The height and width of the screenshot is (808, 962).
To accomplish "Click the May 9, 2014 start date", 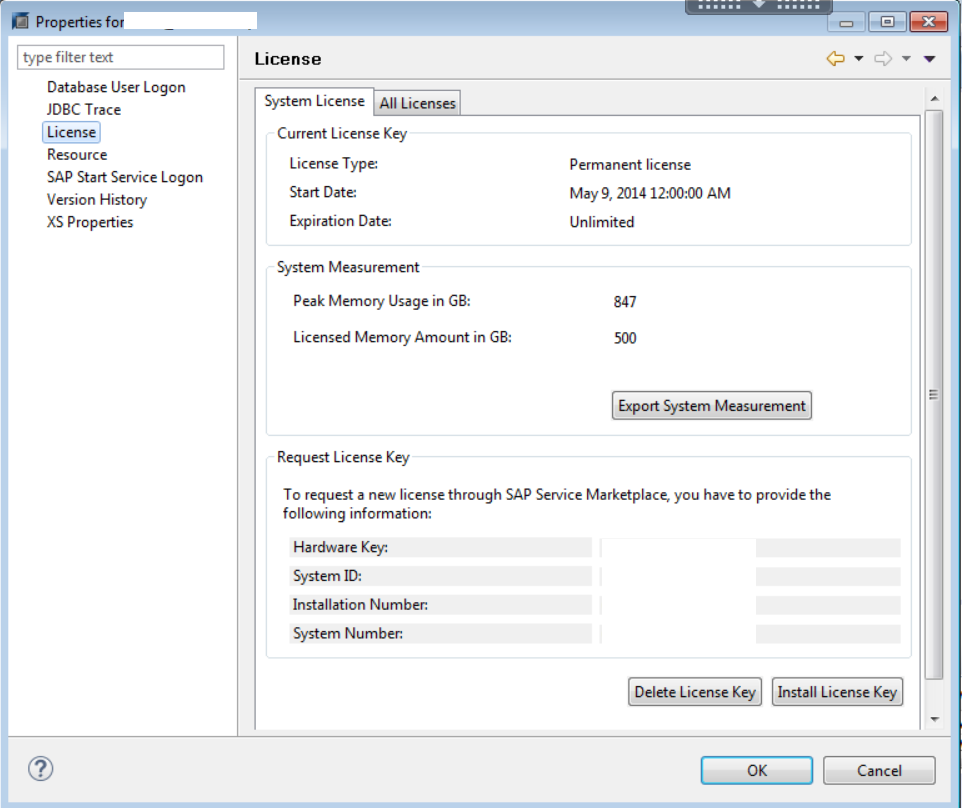I will pos(650,193).
